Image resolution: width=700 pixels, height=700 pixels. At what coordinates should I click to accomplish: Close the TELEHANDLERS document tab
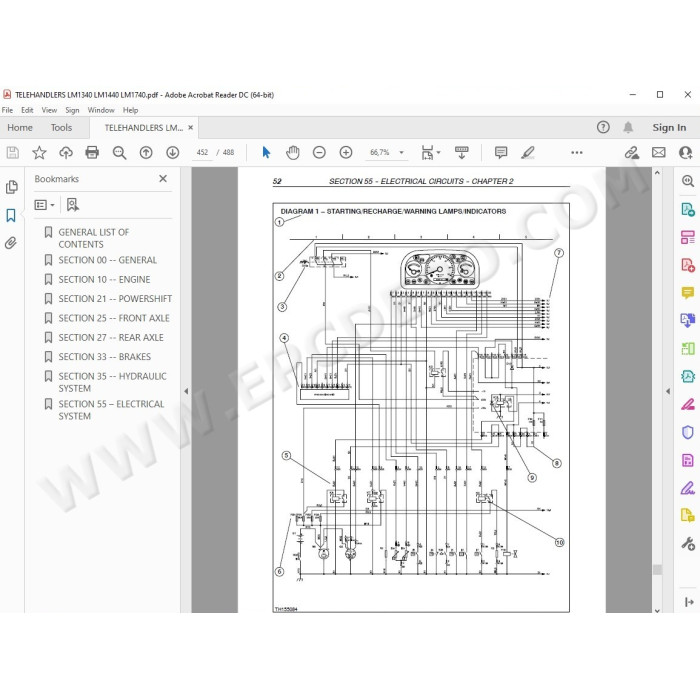click(191, 128)
